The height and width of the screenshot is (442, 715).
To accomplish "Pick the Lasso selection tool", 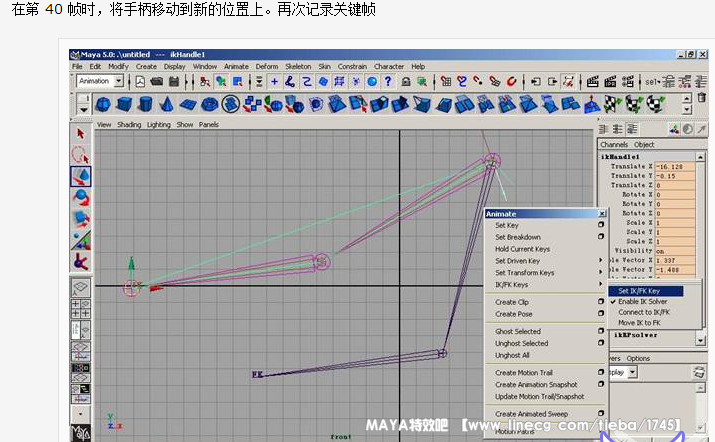I will [81, 155].
